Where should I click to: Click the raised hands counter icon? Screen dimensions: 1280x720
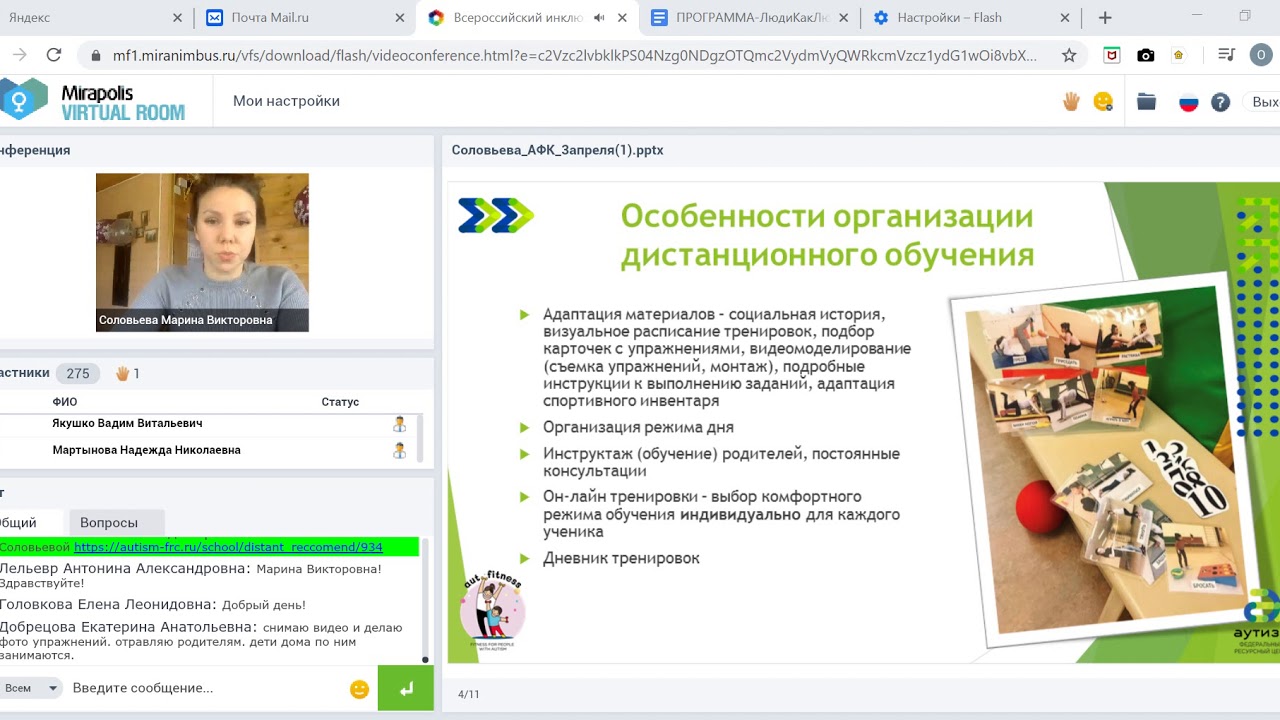pos(123,373)
